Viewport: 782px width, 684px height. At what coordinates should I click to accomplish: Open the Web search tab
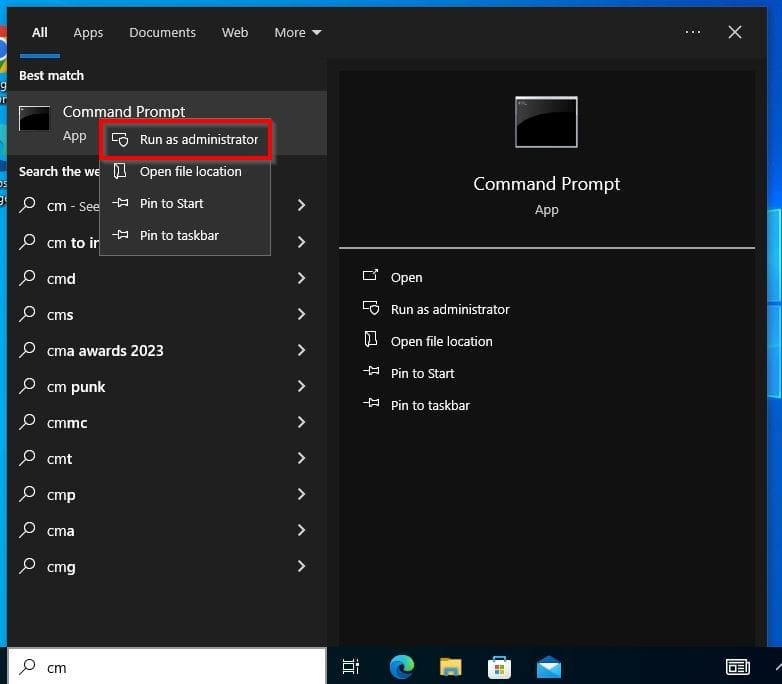point(235,32)
